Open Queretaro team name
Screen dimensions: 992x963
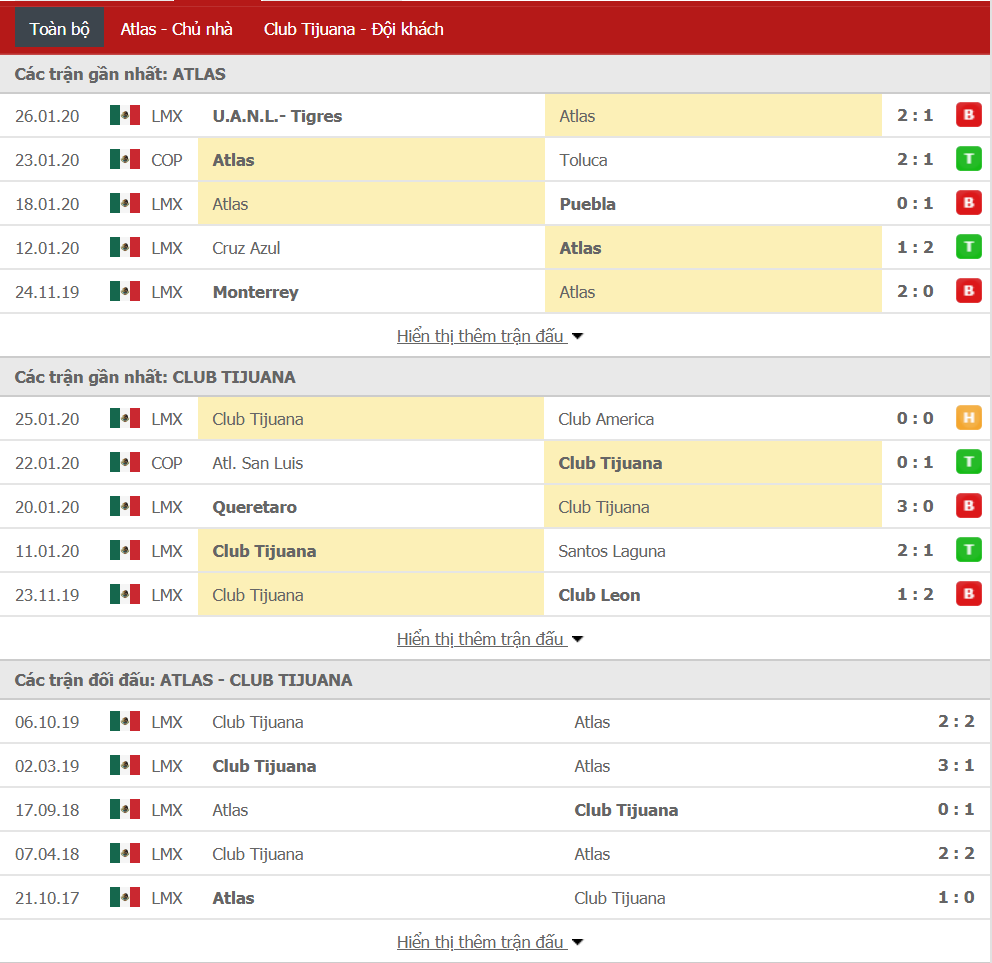254,507
